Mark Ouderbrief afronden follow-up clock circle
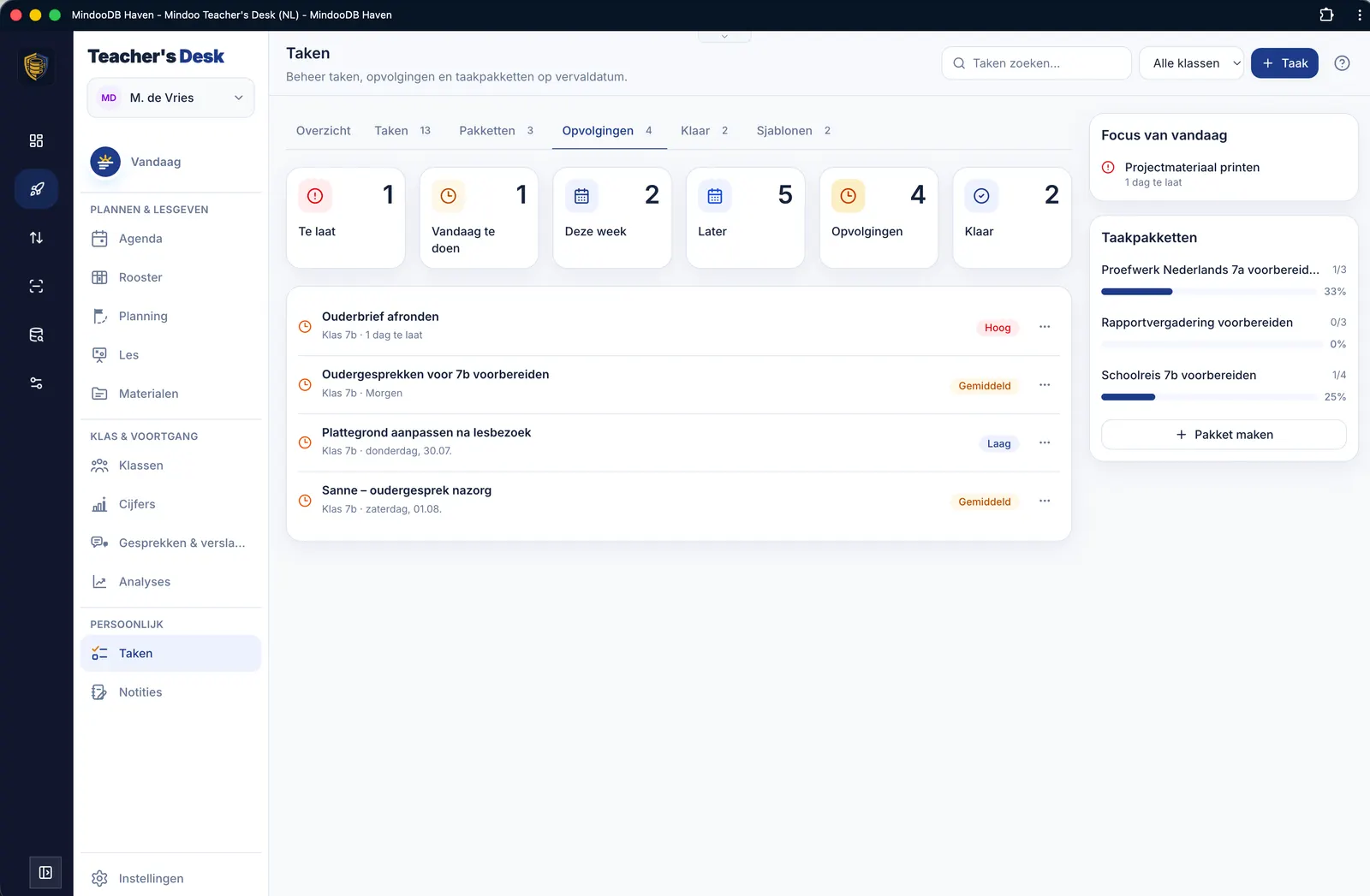The image size is (1370, 896). tap(305, 326)
